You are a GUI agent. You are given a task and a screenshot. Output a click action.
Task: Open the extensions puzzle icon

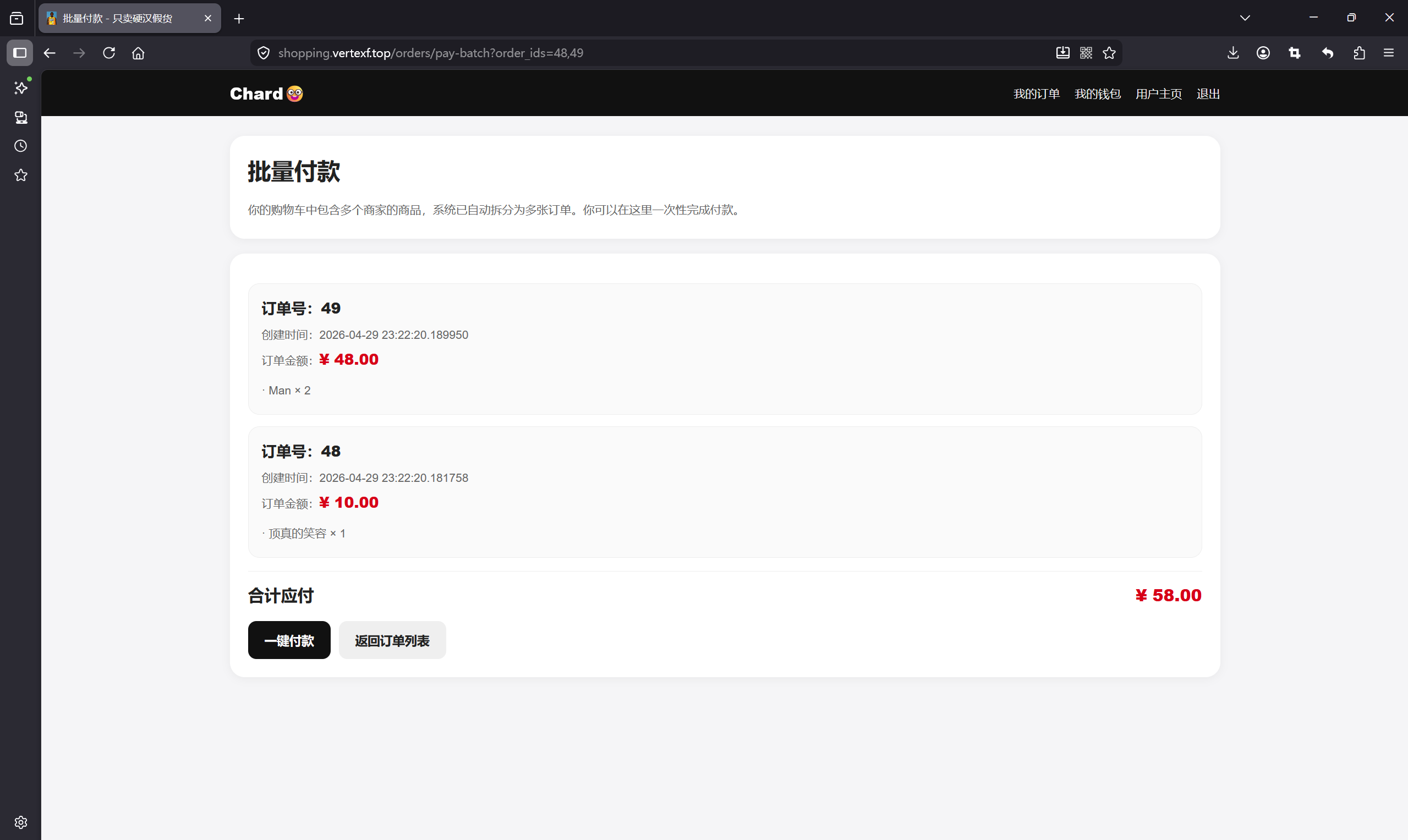pyautogui.click(x=1358, y=53)
